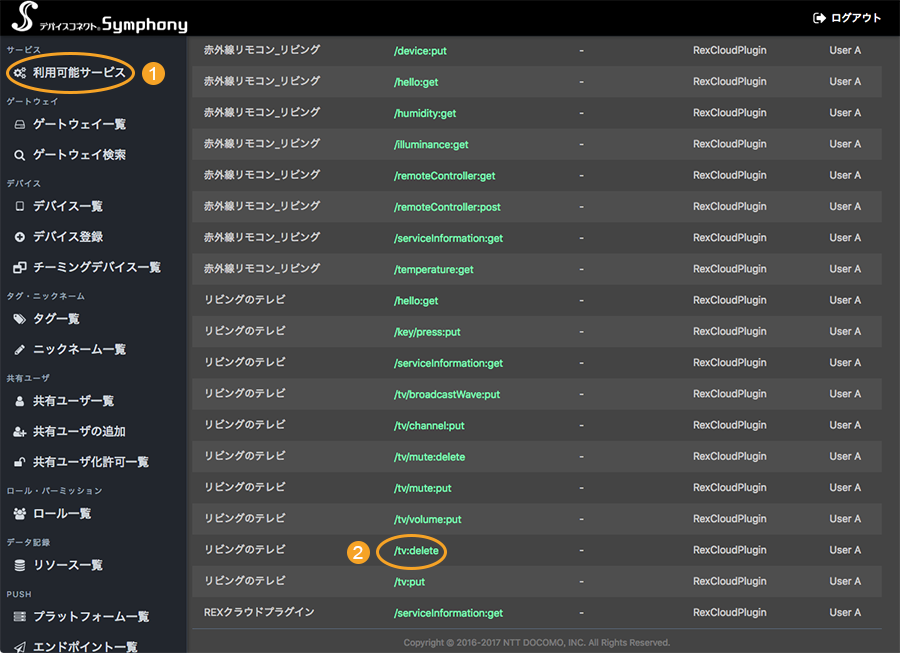Click RexCloudPlugin in the /humidity:get row
Viewport: 900px width, 653px height.
(730, 112)
